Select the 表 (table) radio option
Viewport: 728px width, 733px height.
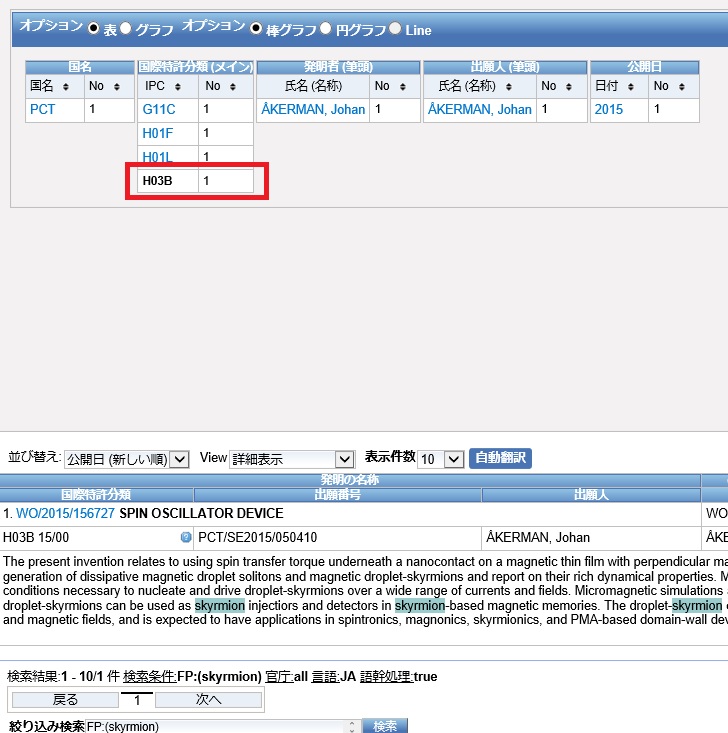pos(94,28)
